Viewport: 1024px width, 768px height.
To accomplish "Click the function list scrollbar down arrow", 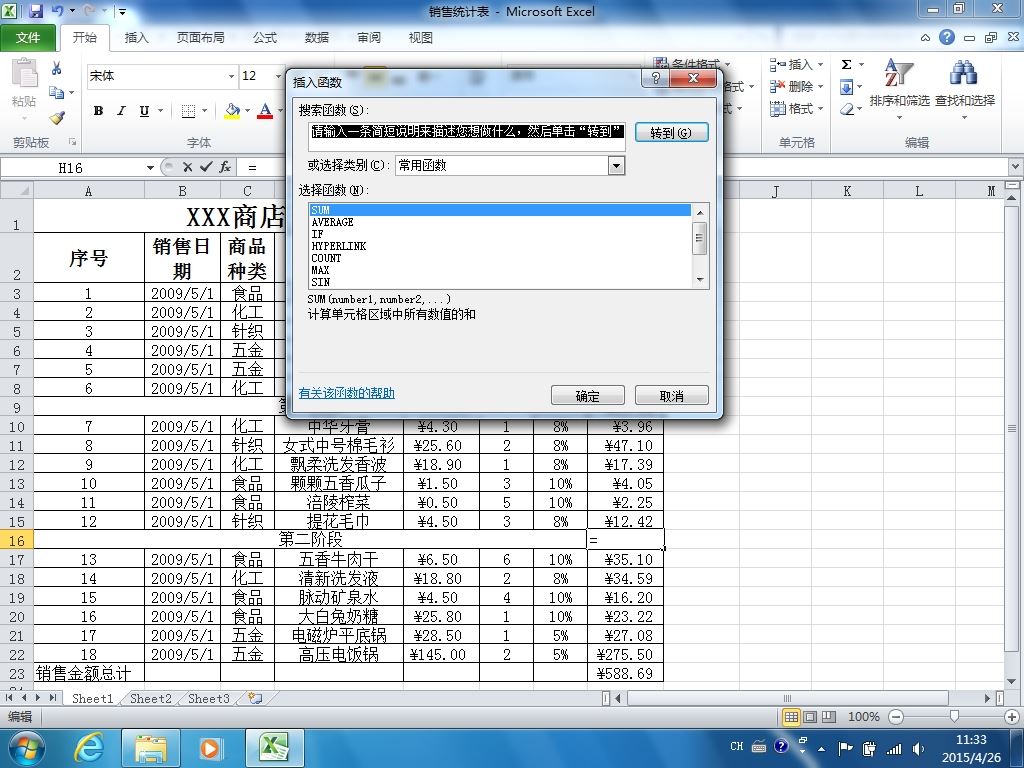I will point(699,280).
